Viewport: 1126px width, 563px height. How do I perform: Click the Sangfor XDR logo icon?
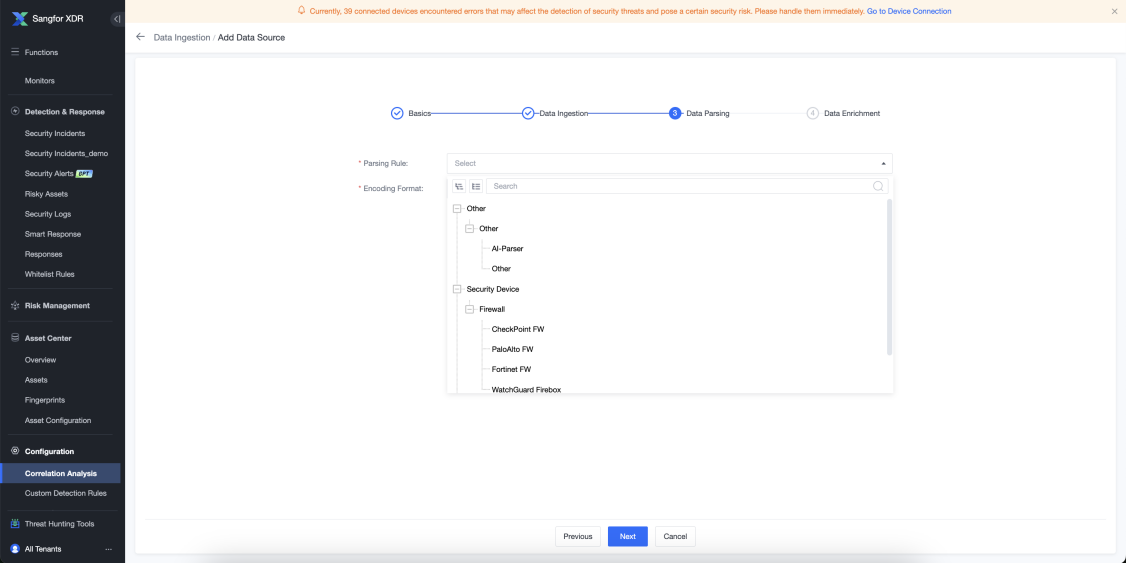click(x=19, y=19)
